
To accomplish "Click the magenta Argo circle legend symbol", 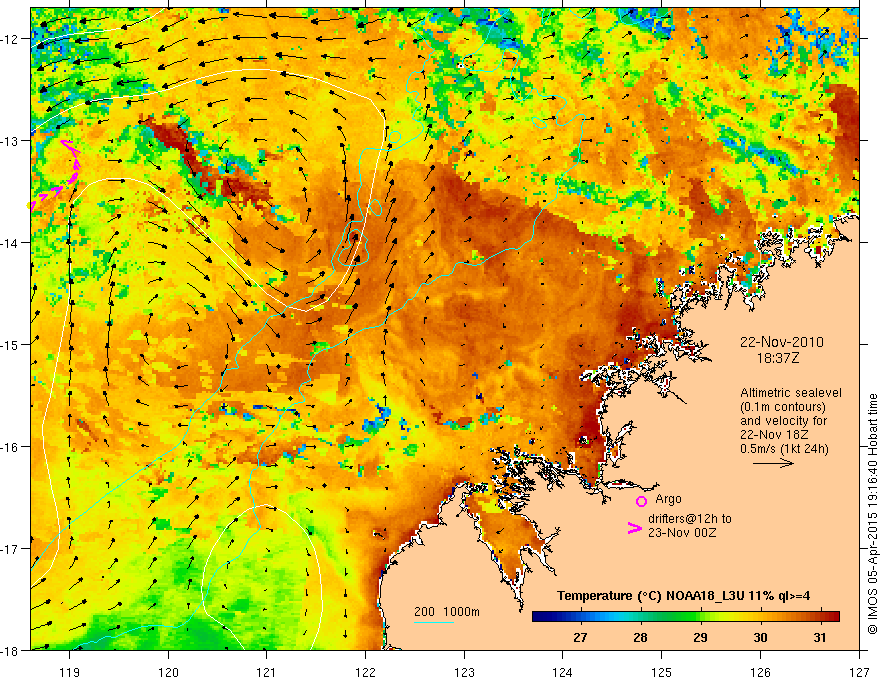I will pyautogui.click(x=641, y=501).
